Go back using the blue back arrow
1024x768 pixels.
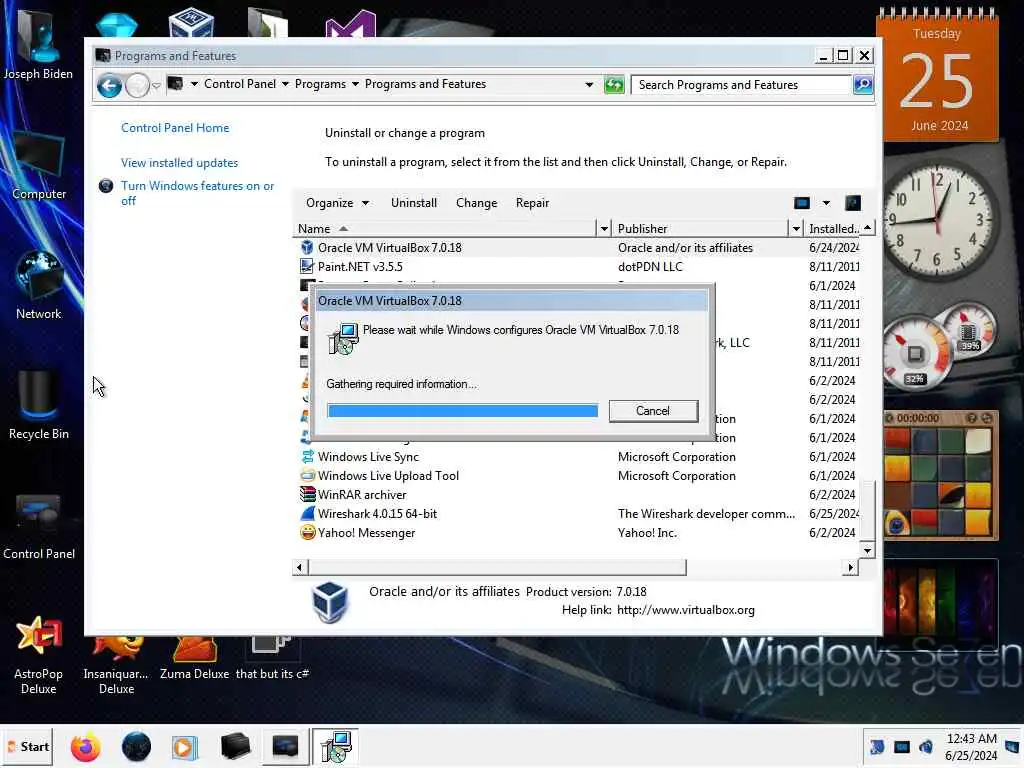point(109,85)
